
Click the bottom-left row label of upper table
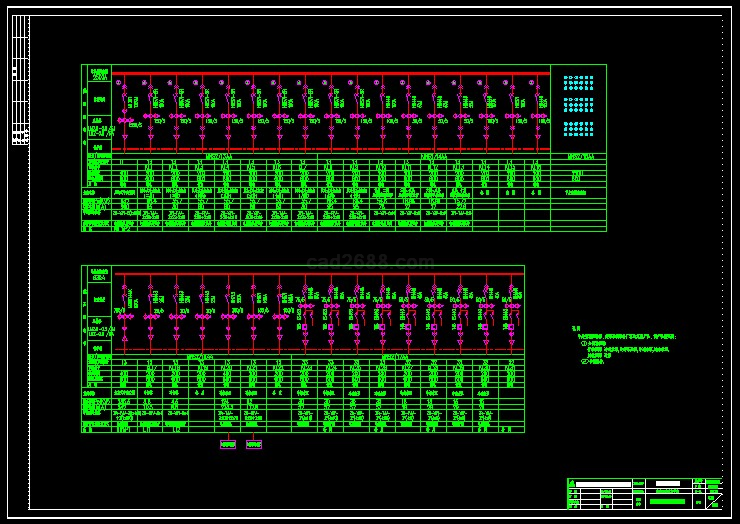click(x=95, y=226)
